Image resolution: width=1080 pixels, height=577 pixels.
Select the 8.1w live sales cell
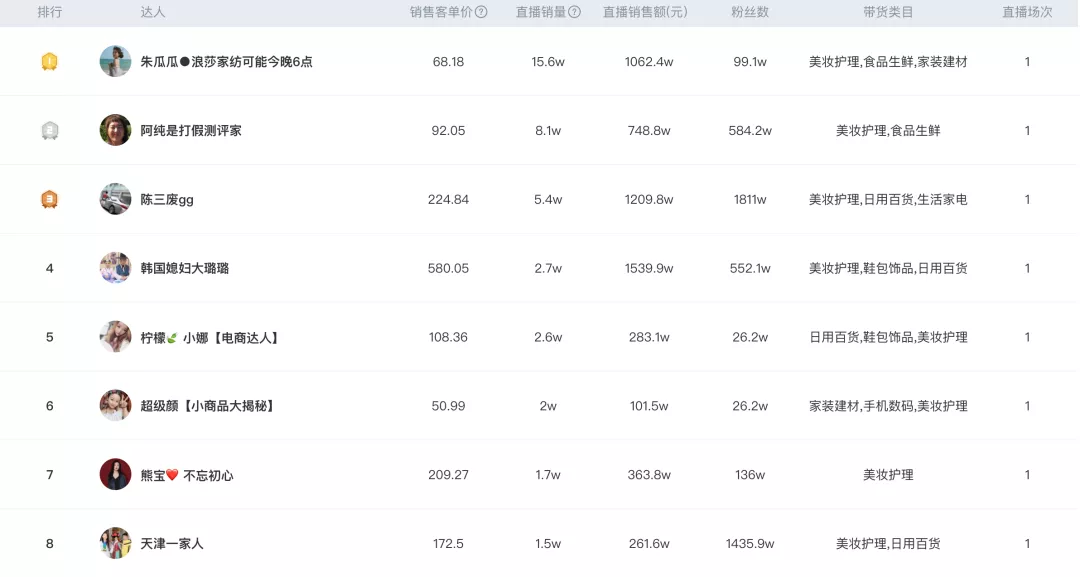[548, 131]
